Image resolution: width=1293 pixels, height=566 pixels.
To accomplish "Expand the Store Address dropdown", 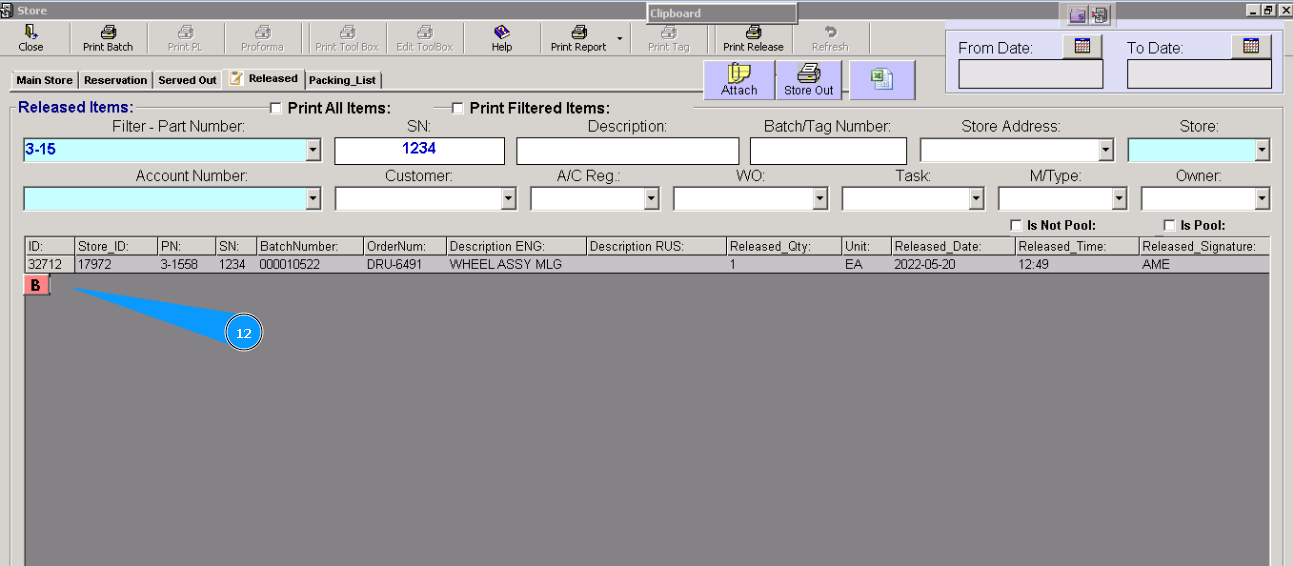I will tap(1106, 150).
